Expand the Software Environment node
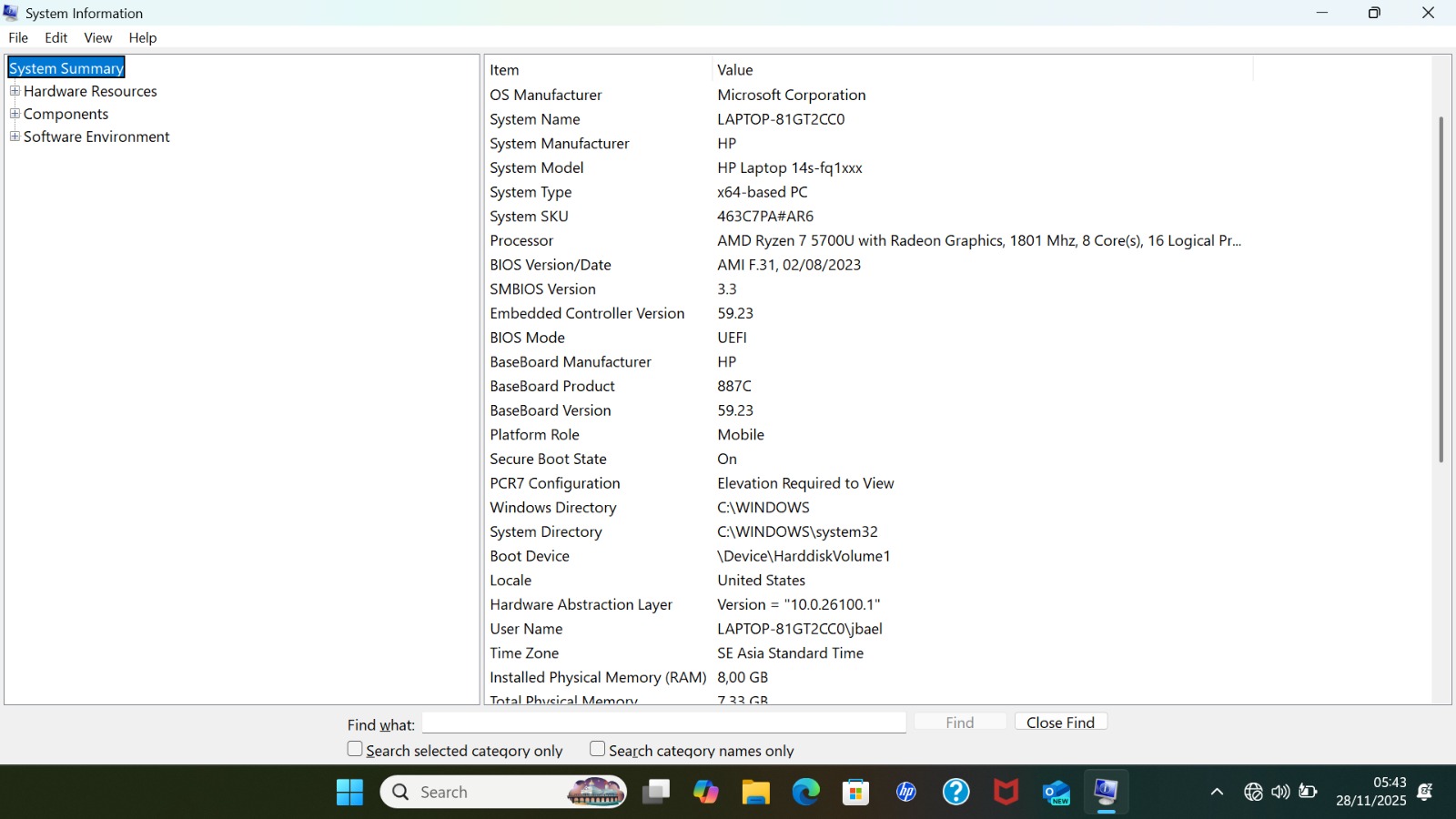The image size is (1456, 819). tap(15, 136)
